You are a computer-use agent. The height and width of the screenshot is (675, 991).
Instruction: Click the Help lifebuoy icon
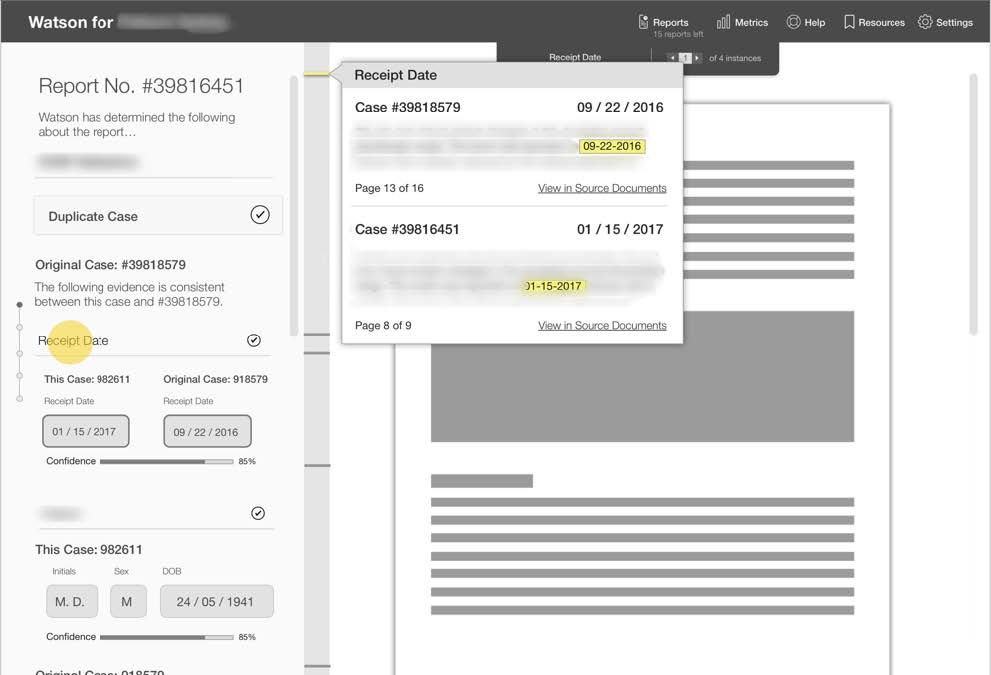tap(793, 22)
